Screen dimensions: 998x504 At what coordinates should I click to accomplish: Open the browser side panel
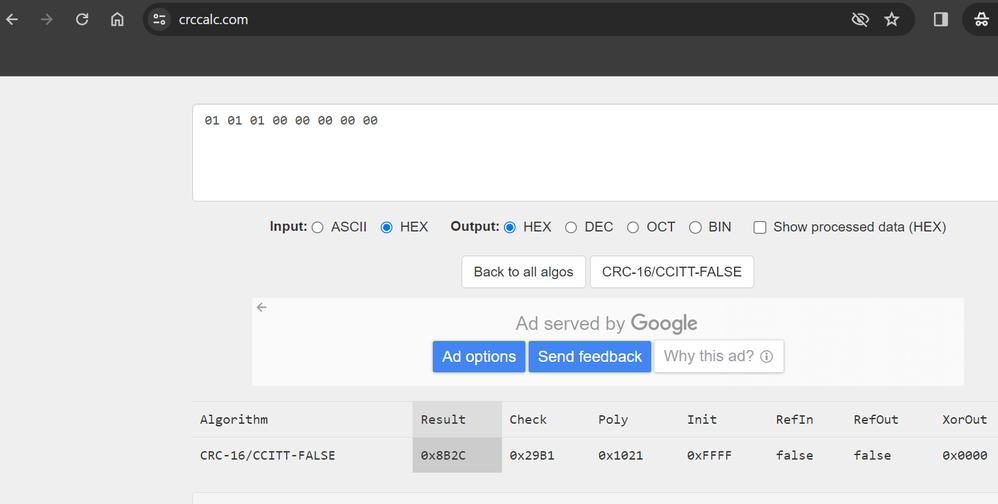tap(940, 19)
